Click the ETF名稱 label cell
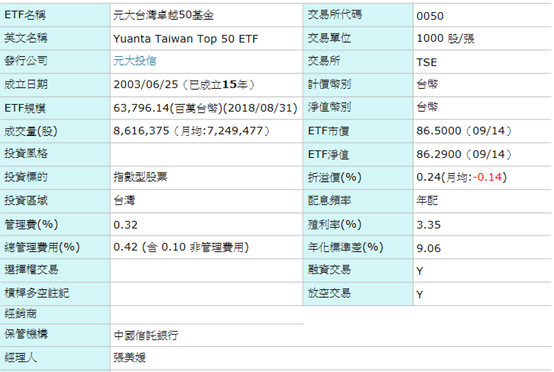 click(x=55, y=15)
